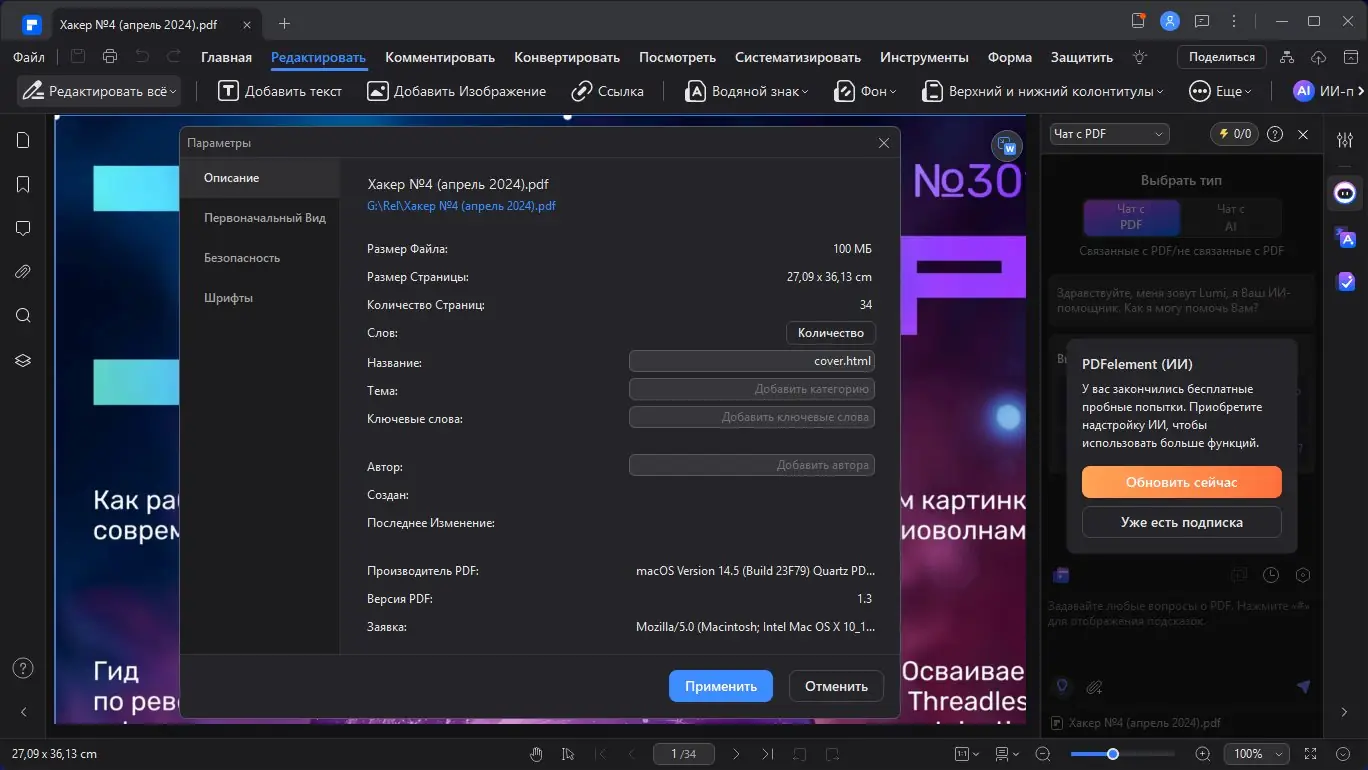Screen dimensions: 1368x770
Task: Open the messages icon in title bar
Action: pos(1202,21)
